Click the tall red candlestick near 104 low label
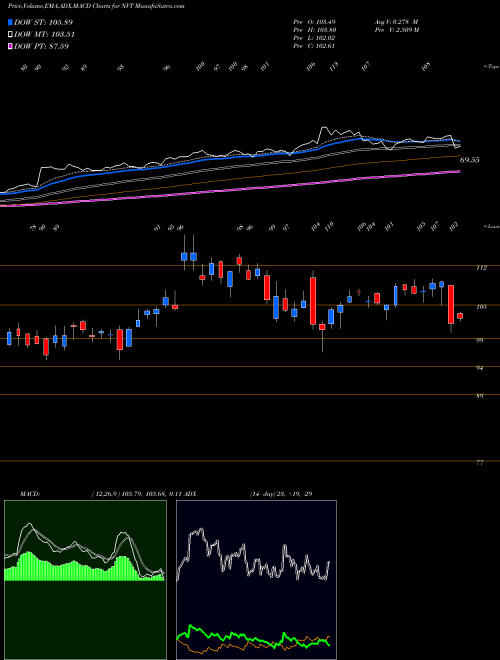 pyautogui.click(x=313, y=301)
